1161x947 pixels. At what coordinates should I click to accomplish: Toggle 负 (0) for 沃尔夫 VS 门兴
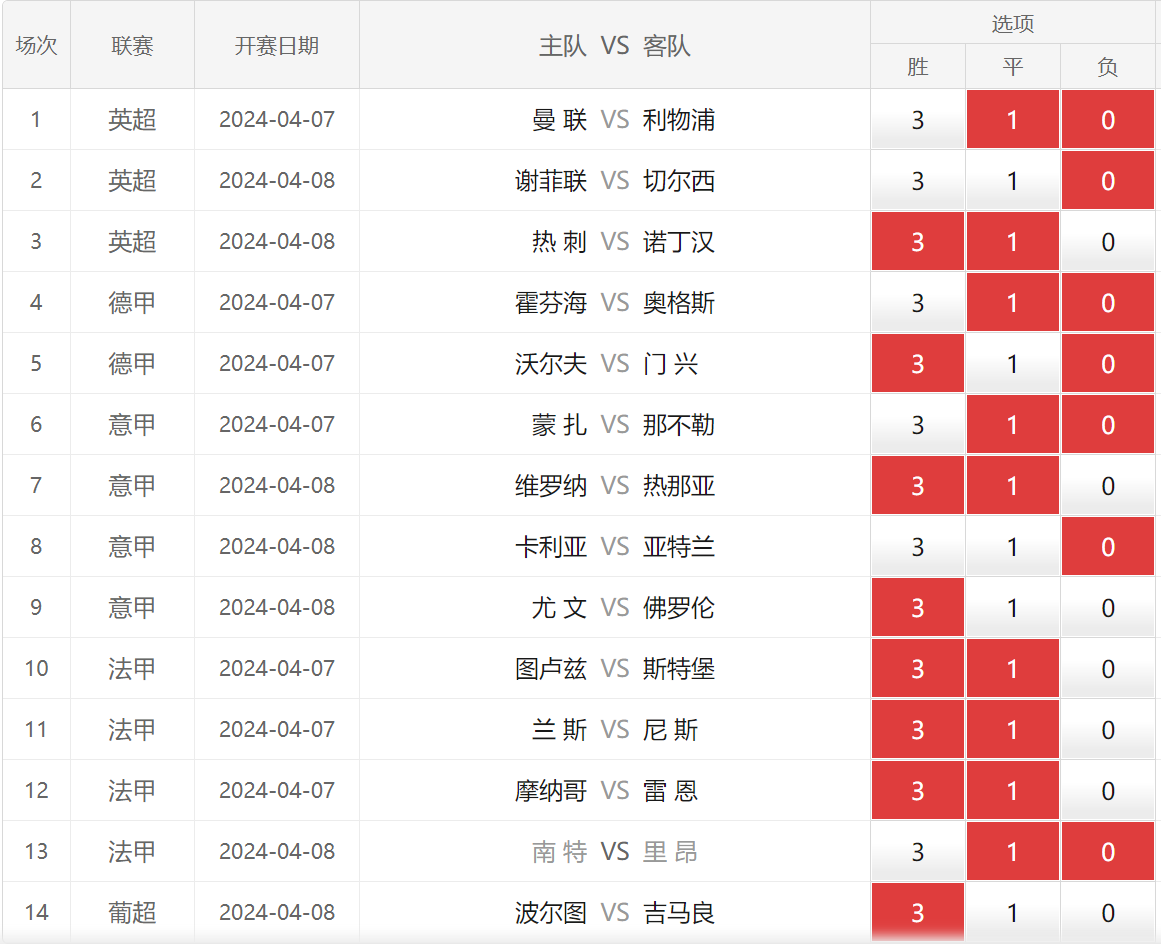tap(1108, 364)
